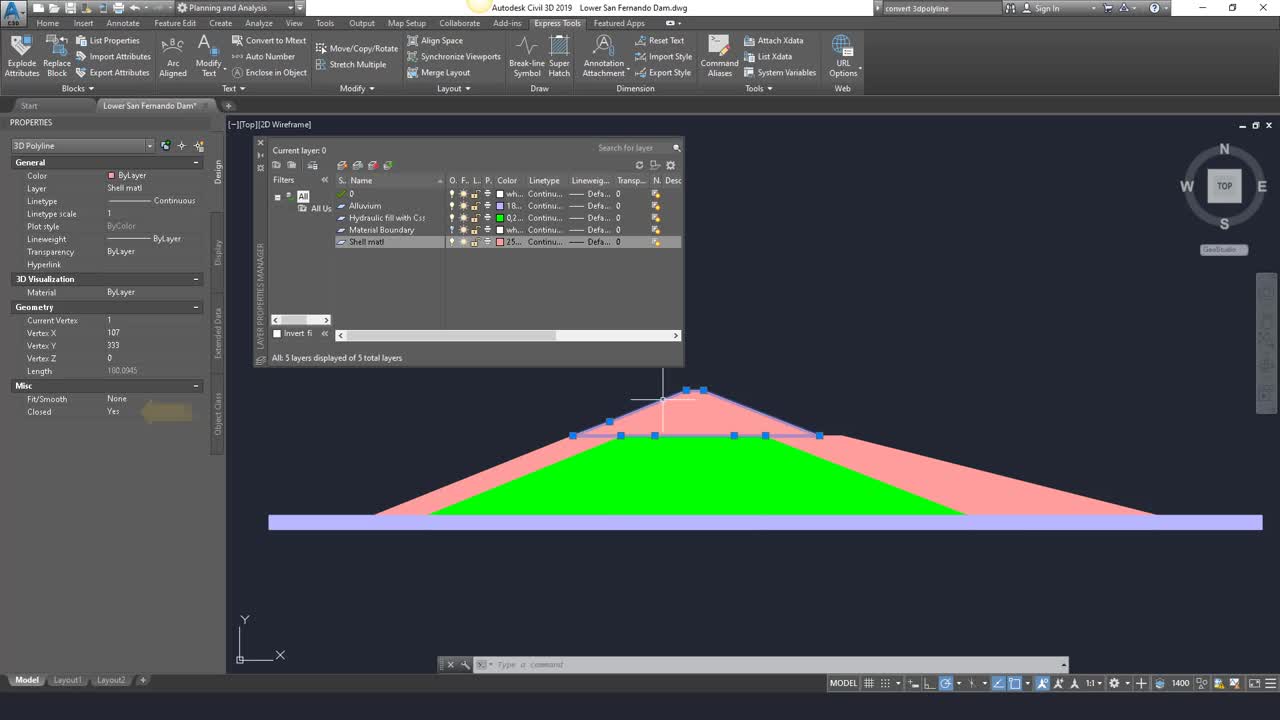Select the Arc Aligned text tool

173,56
